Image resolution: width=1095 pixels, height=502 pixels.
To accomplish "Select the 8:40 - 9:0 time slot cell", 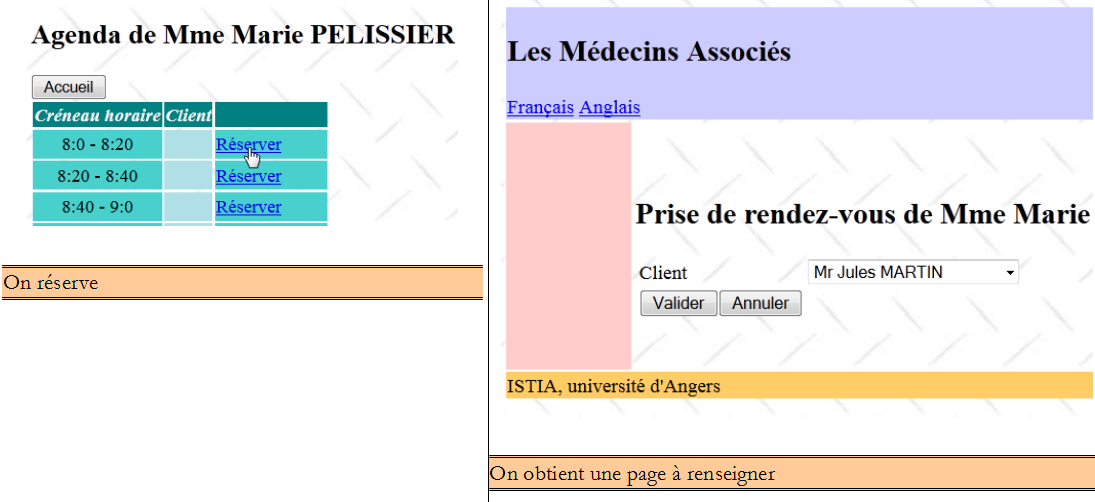I will pyautogui.click(x=97, y=208).
